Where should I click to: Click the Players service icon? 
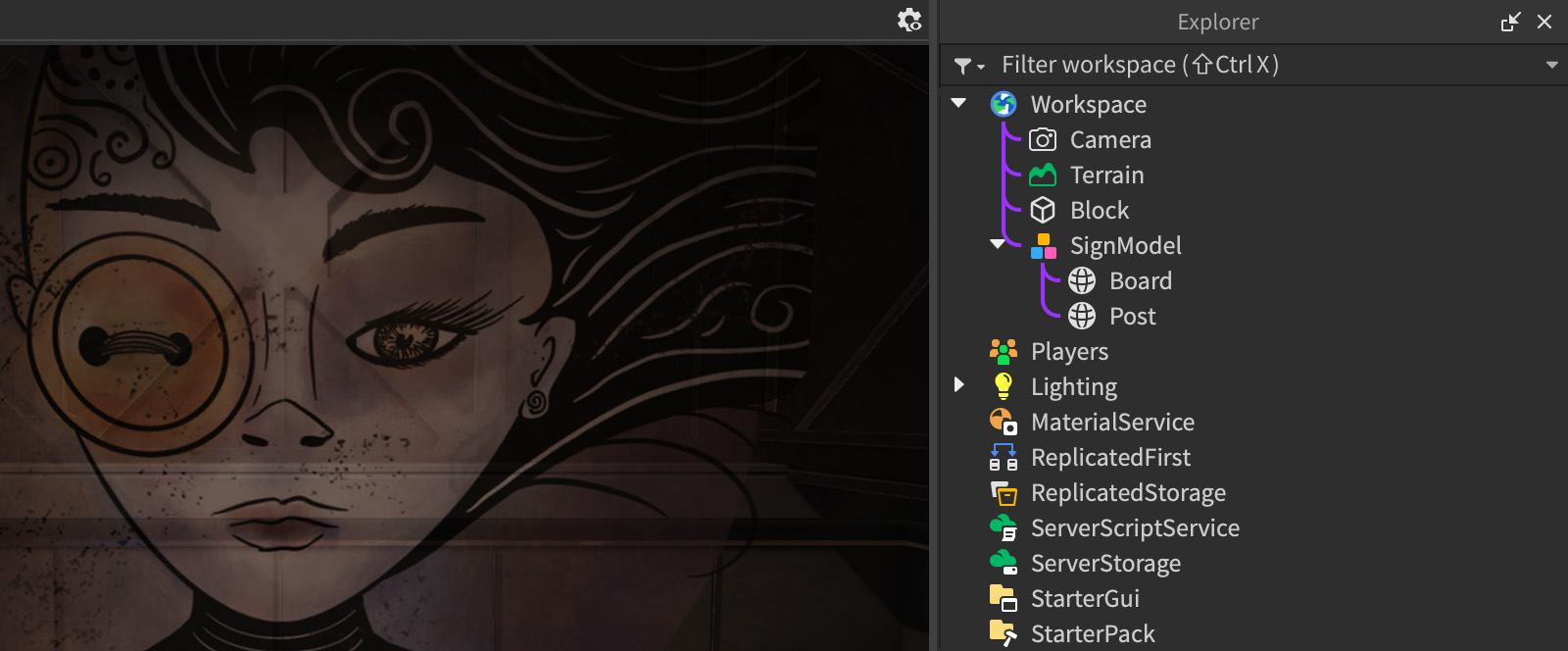point(1004,351)
